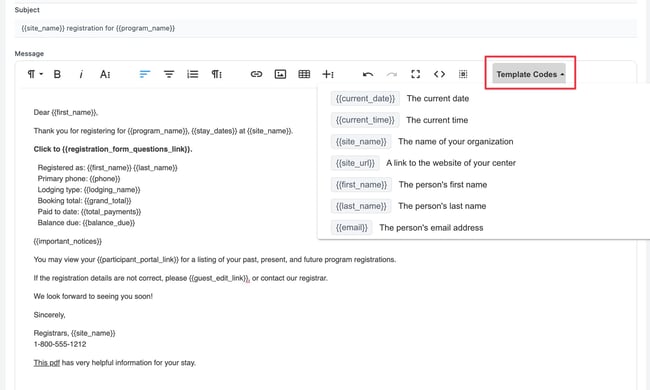The height and width of the screenshot is (390, 650).
Task: Insert an image
Action: pos(280,74)
